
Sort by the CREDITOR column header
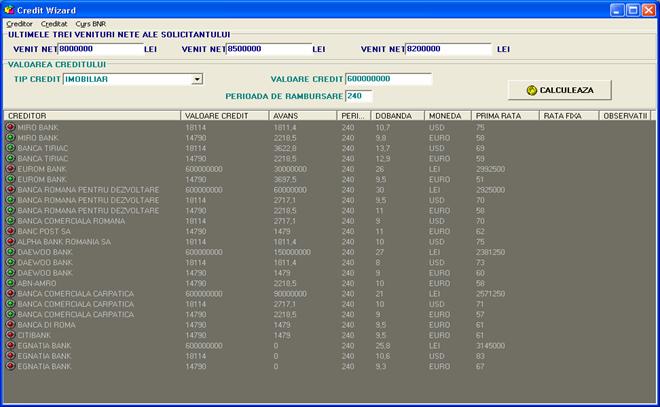pyautogui.click(x=92, y=115)
